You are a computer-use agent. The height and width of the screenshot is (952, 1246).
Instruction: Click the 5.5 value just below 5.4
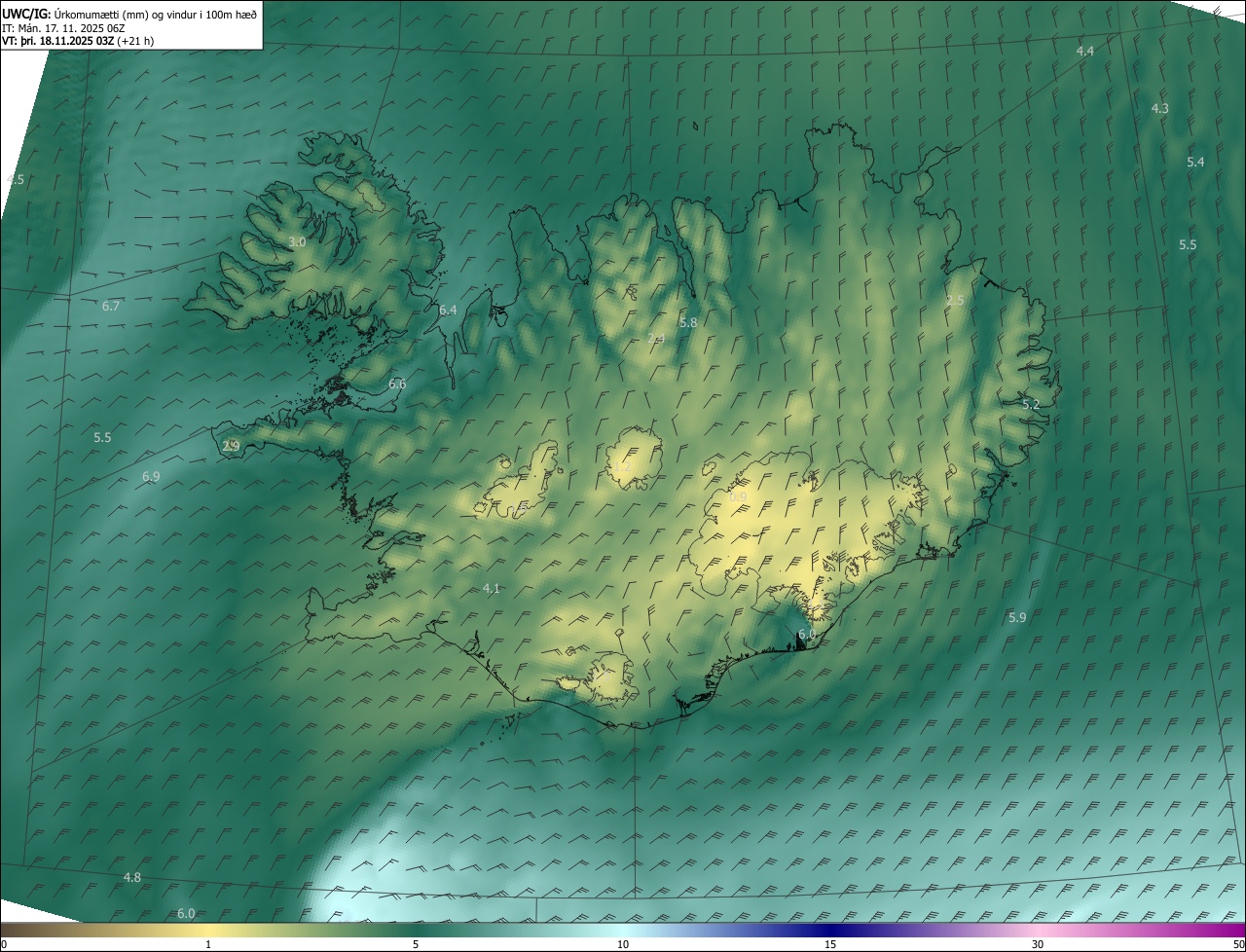coord(1188,244)
